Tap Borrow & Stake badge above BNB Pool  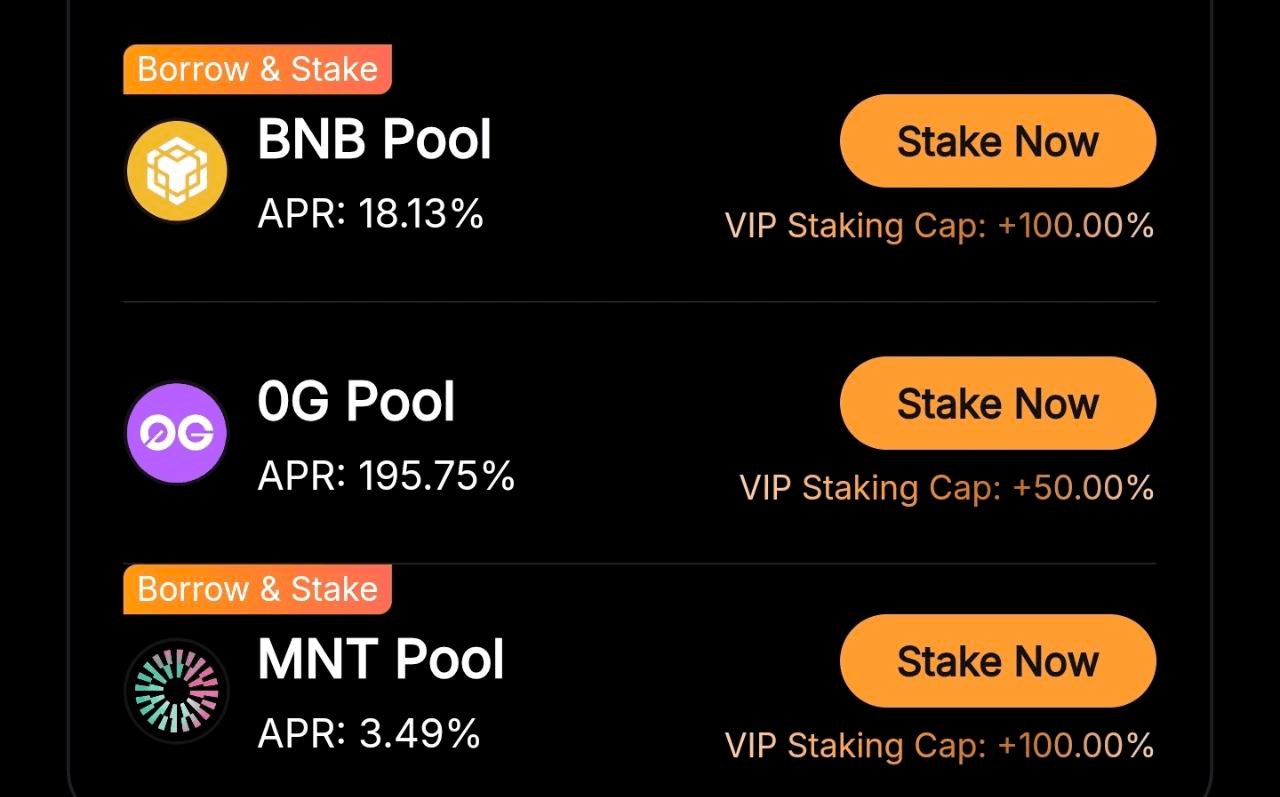point(257,70)
